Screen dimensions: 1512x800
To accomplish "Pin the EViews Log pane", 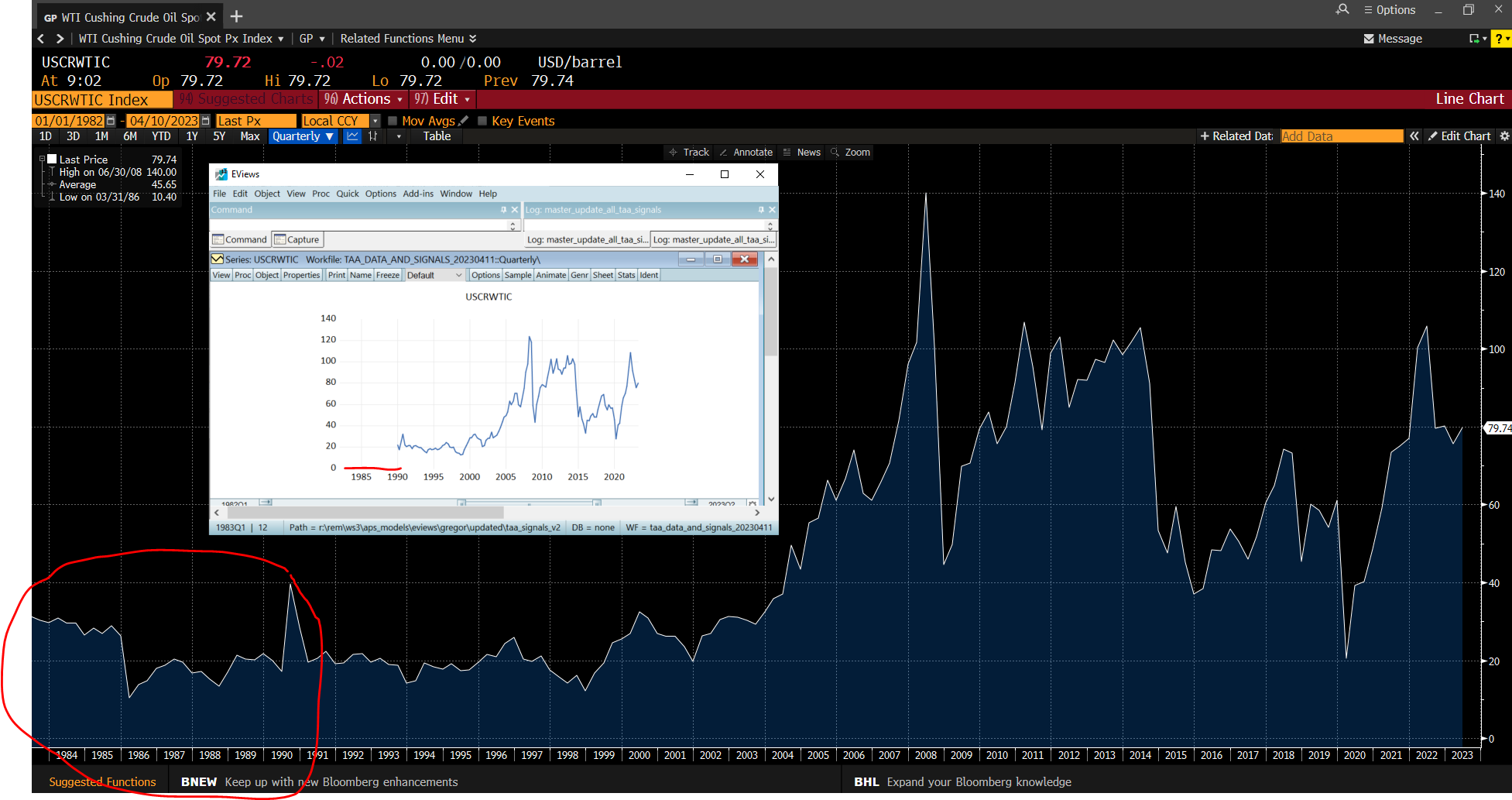I will 761,210.
